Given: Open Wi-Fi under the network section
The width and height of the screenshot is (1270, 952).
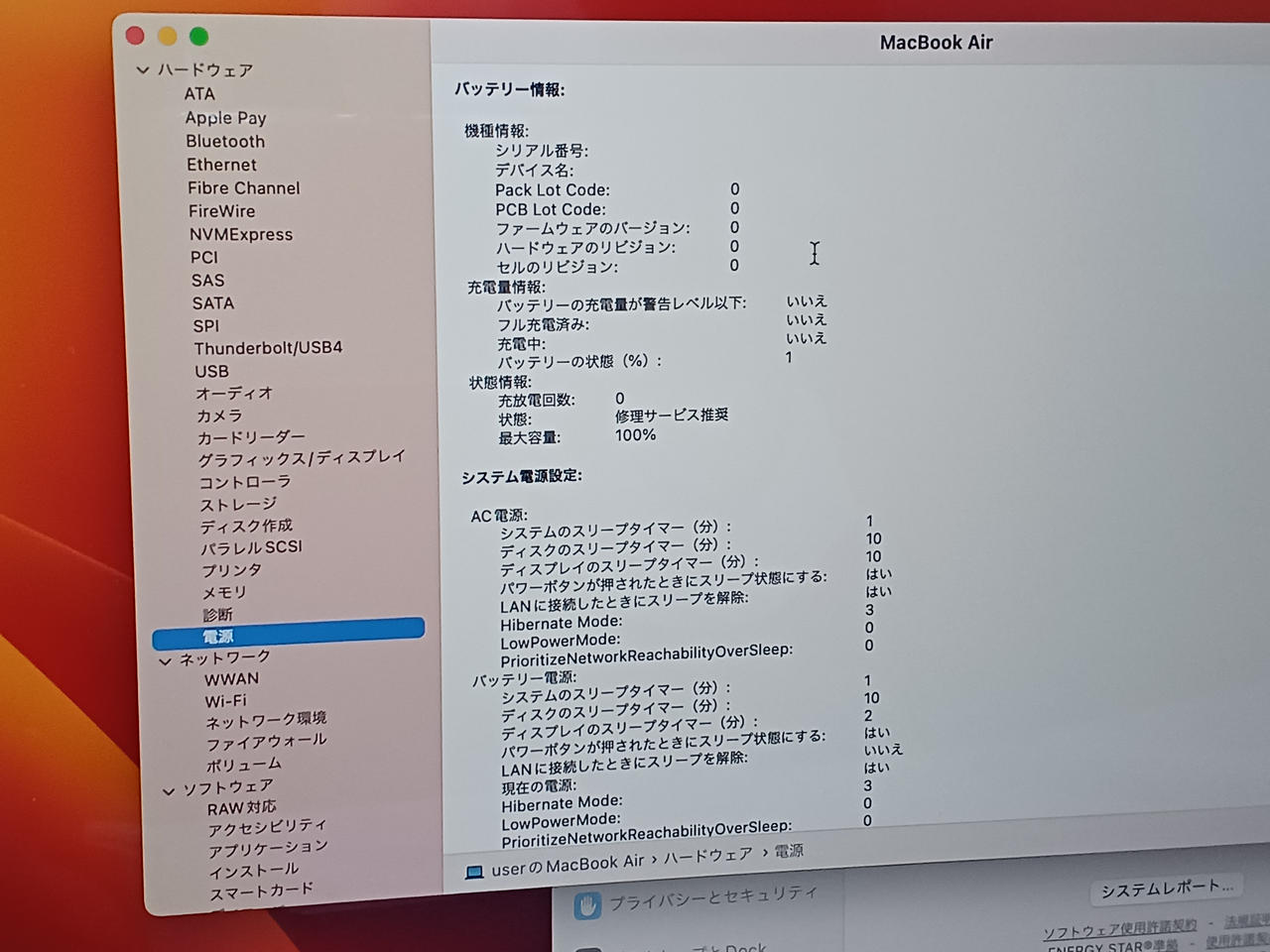Looking at the screenshot, I should pyautogui.click(x=226, y=700).
